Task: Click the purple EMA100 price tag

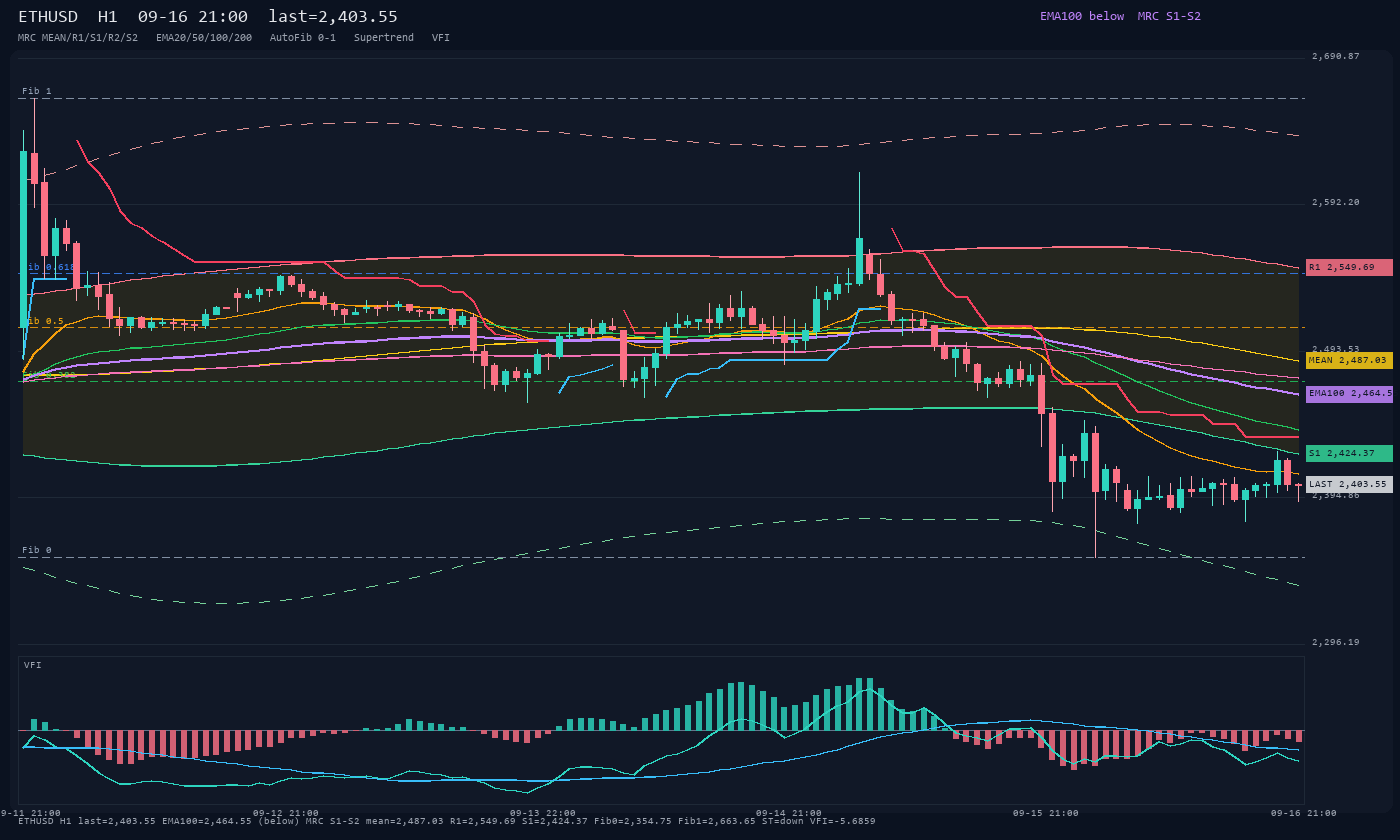Action: (x=1349, y=394)
